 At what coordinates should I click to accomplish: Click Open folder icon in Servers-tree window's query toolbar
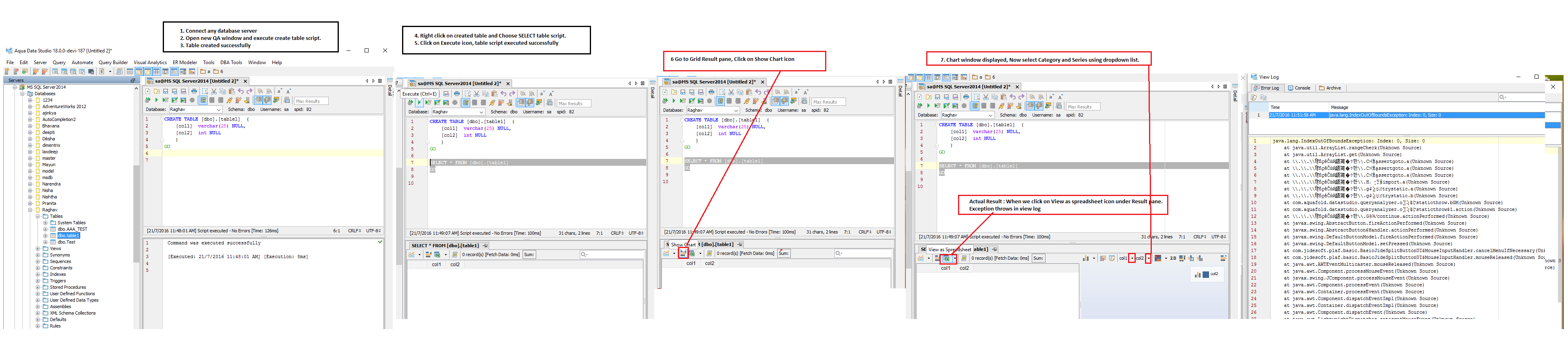[156, 92]
